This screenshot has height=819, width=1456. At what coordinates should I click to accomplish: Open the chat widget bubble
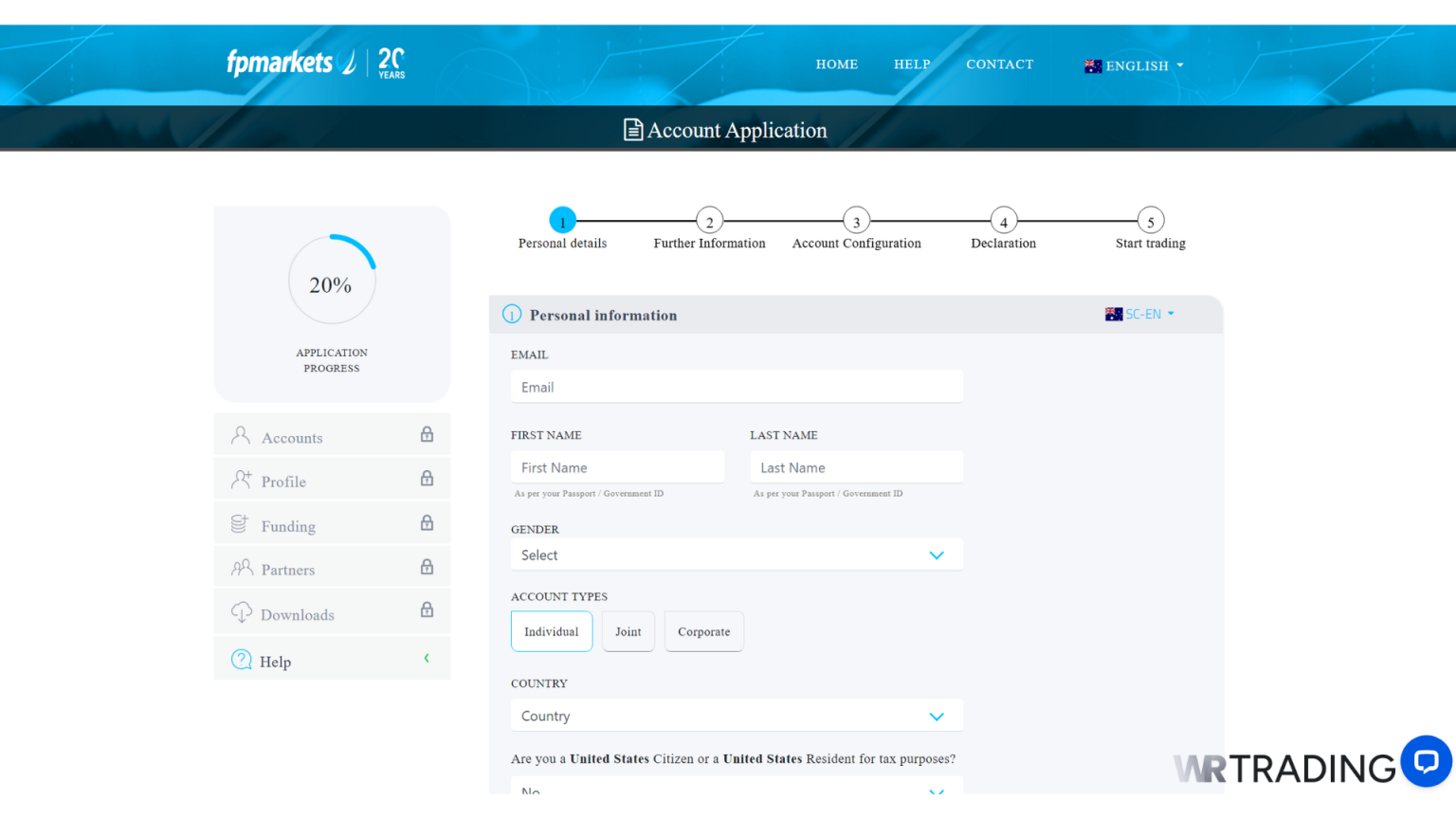[x=1426, y=761]
